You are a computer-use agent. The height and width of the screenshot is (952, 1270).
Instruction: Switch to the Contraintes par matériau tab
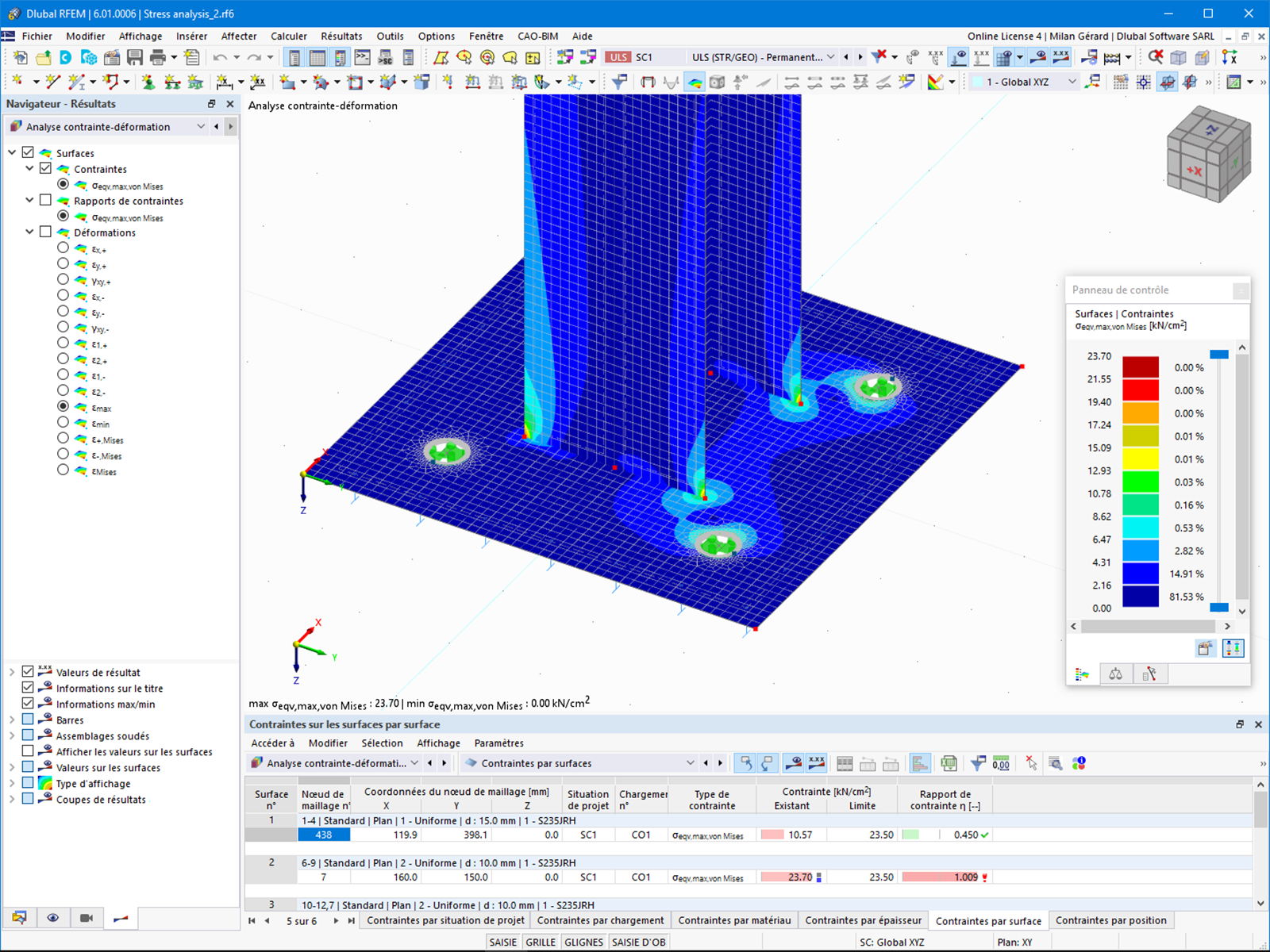click(x=733, y=920)
